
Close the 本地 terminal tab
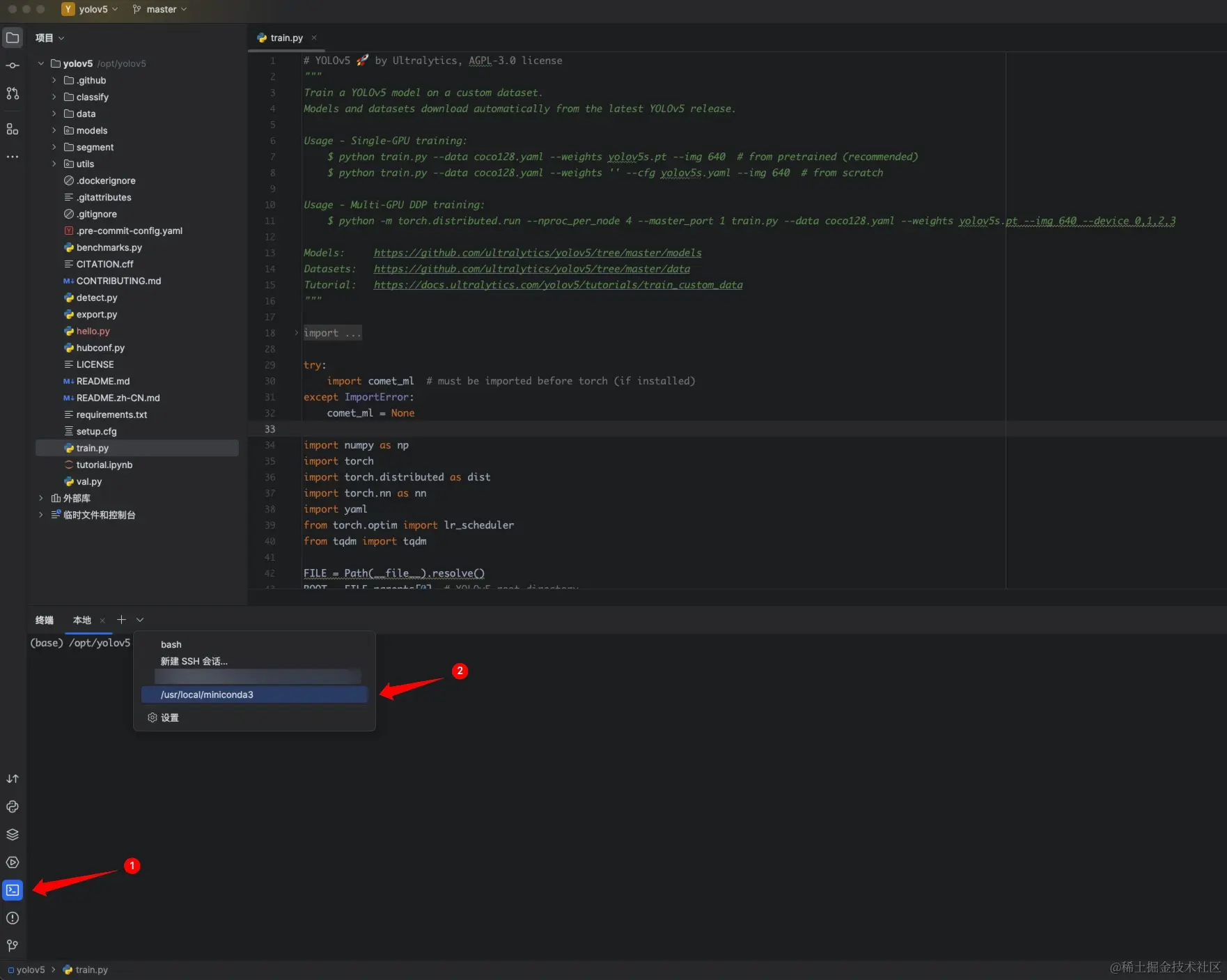click(x=102, y=621)
